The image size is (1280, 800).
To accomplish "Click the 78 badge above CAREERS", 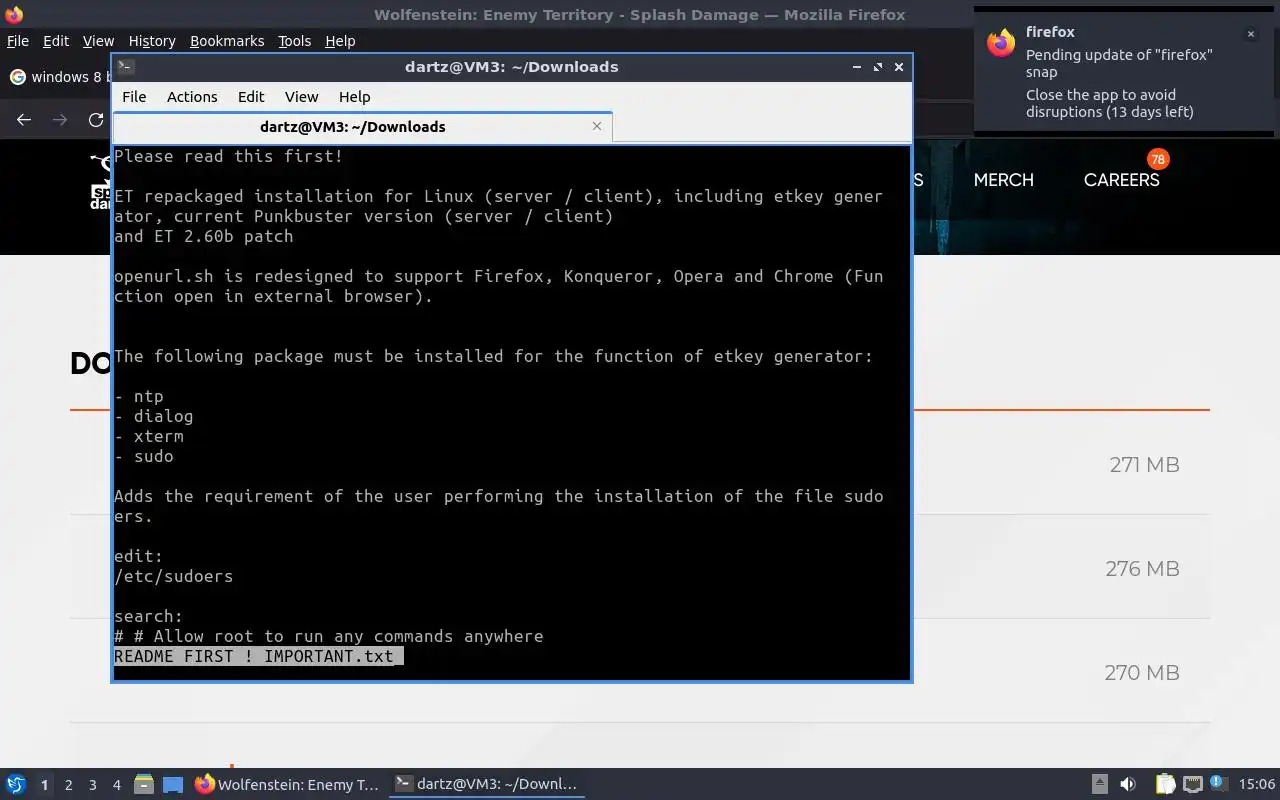I will coord(1157,159).
